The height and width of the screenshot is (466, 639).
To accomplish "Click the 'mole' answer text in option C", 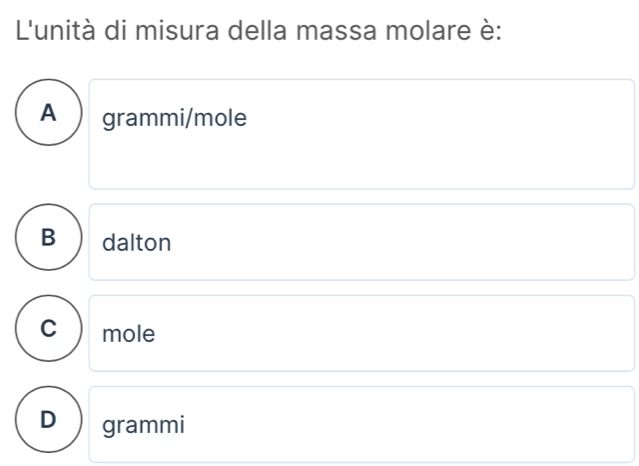I will coord(129,334).
